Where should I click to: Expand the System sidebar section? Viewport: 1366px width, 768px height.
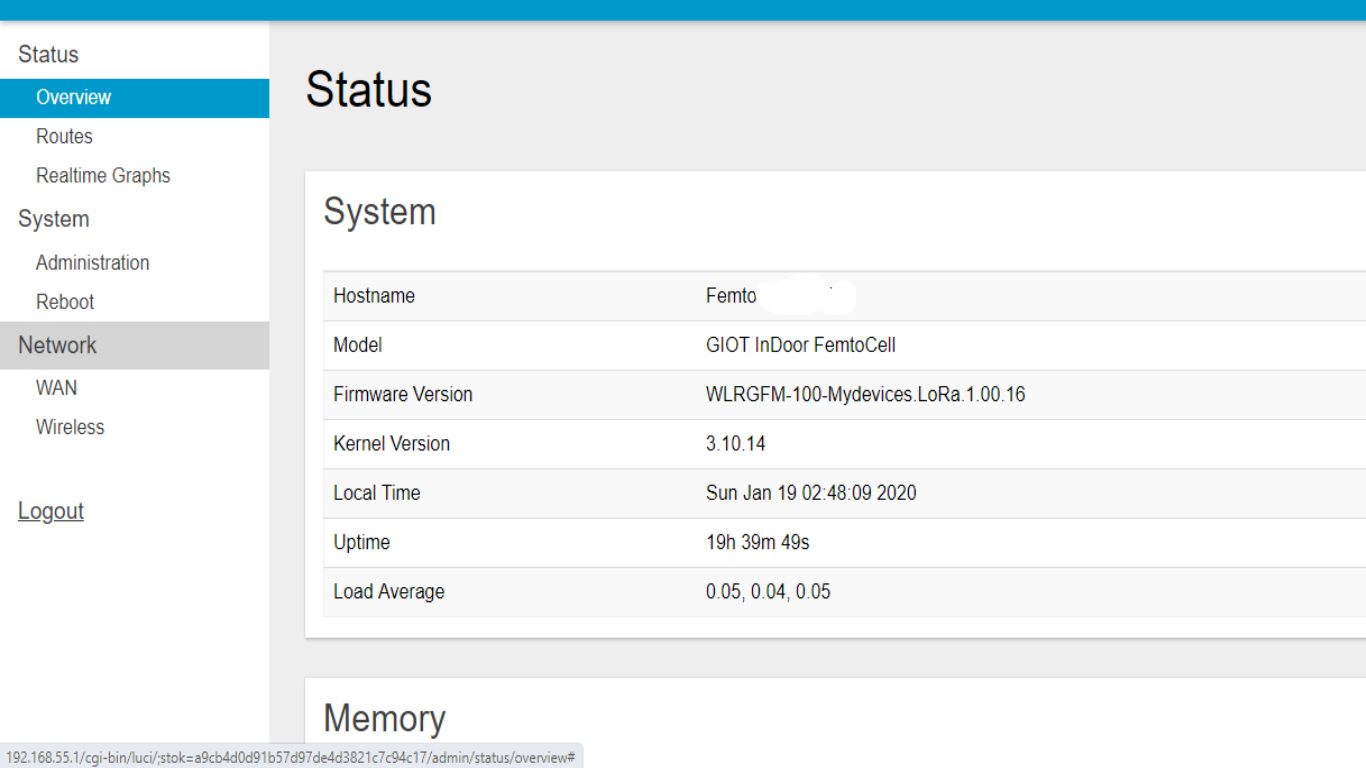pyautogui.click(x=53, y=219)
